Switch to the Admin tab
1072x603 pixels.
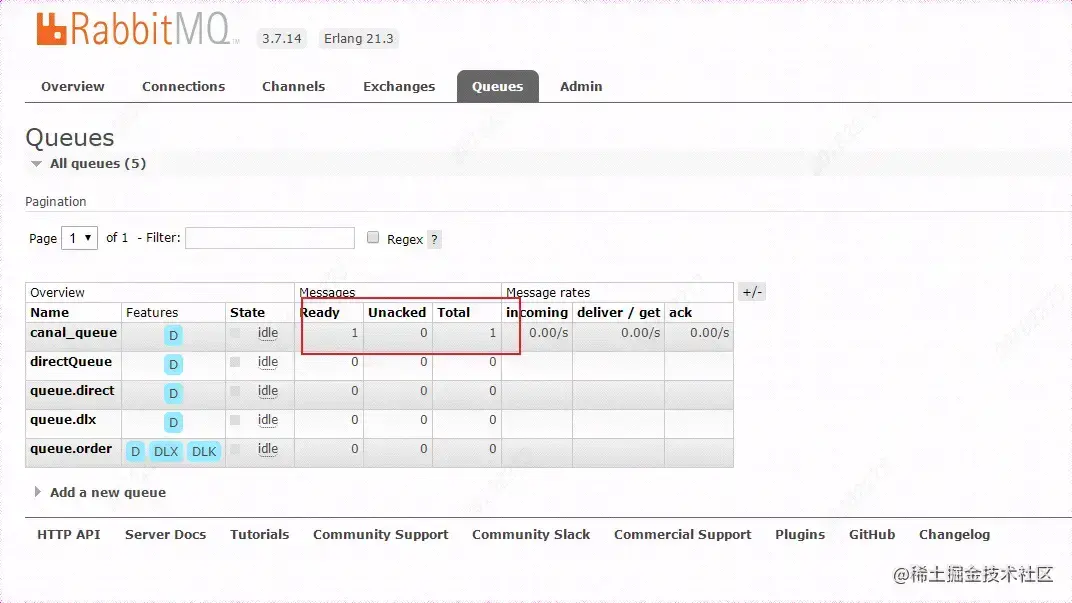[581, 87]
